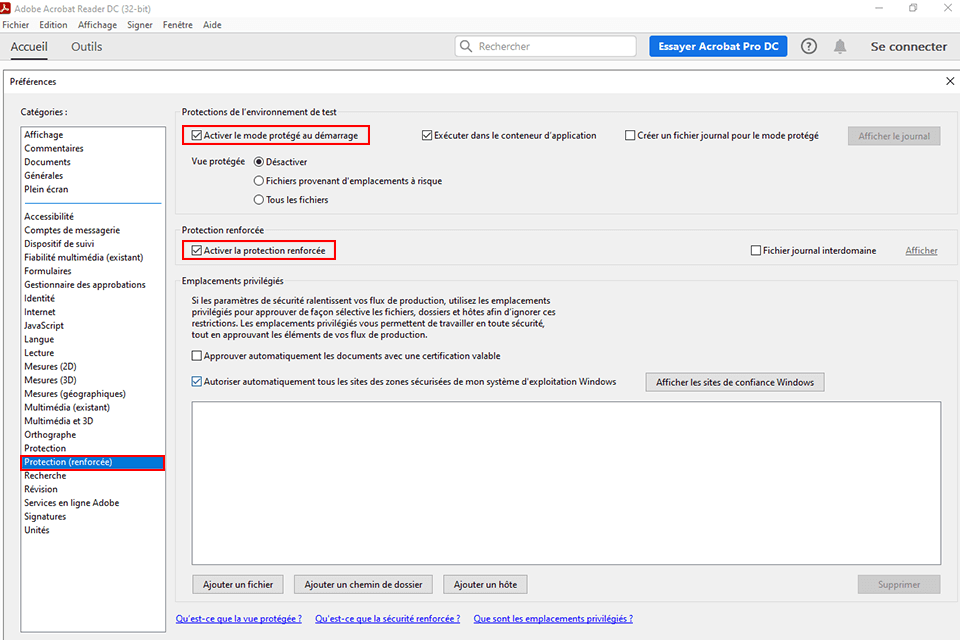Screen dimensions: 960x640
Task: Select Identité category
Action: coord(40,298)
